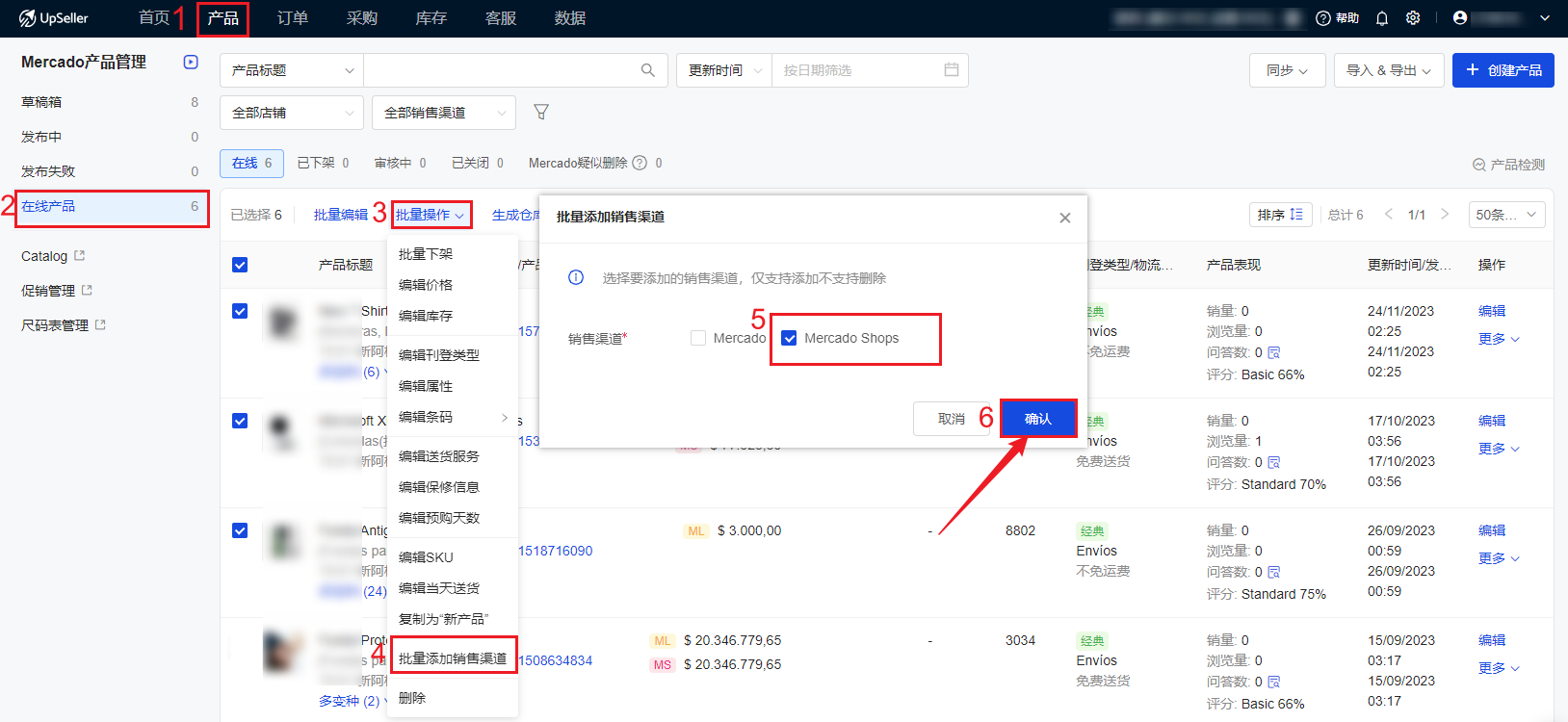The height and width of the screenshot is (722, 1568).
Task: Open the 订单 top menu
Action: tap(293, 18)
